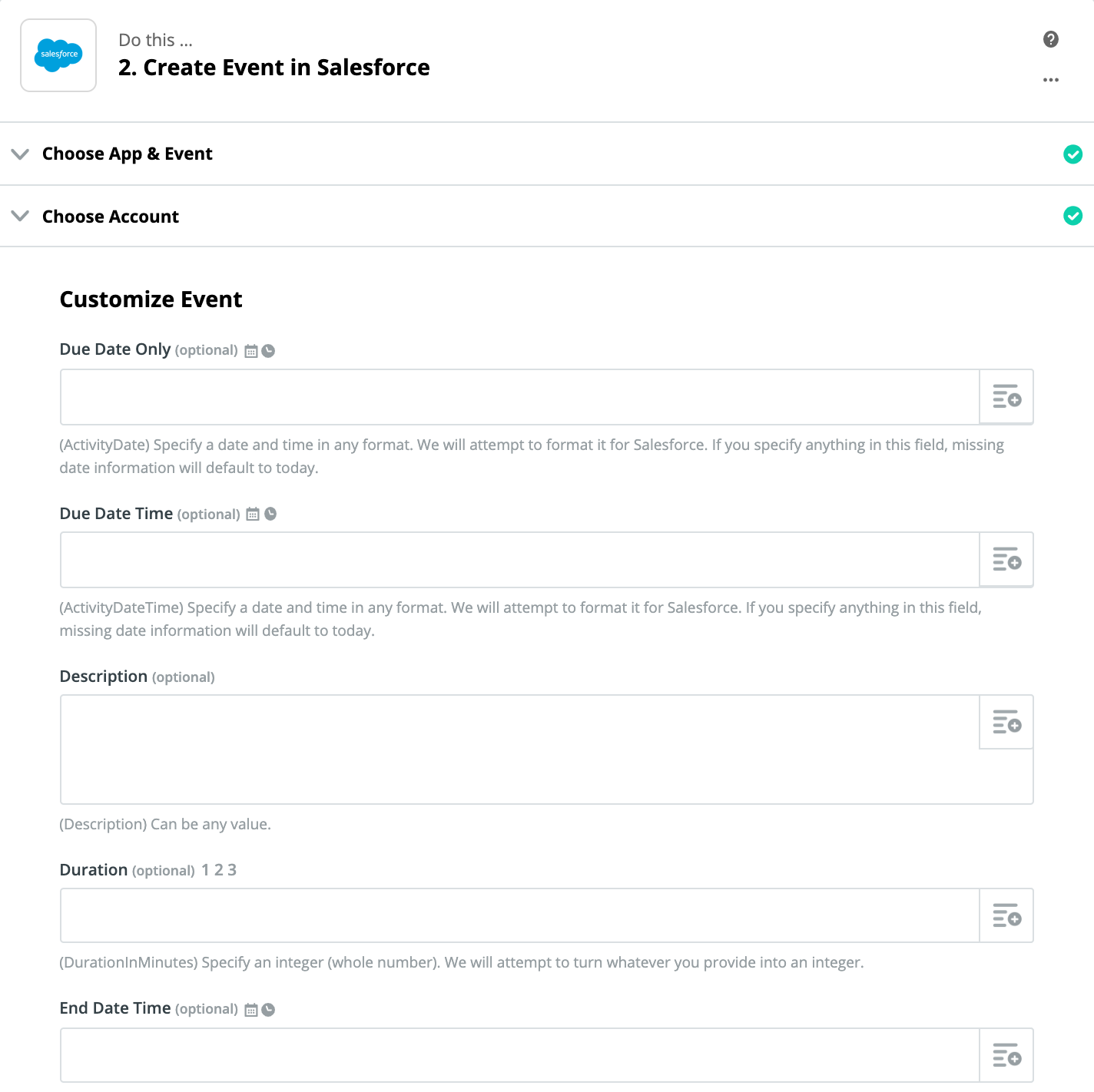Click Choose Account completed checkmark

pos(1072,216)
